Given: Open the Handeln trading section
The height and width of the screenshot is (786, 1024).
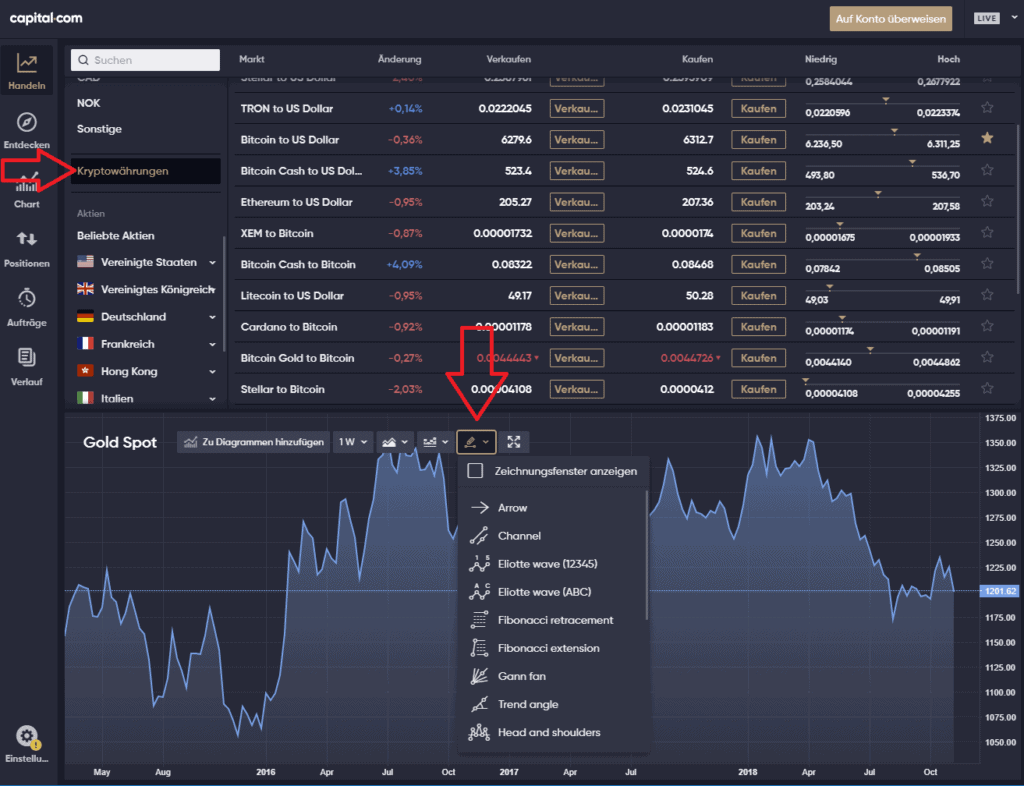Looking at the screenshot, I should 27,71.
